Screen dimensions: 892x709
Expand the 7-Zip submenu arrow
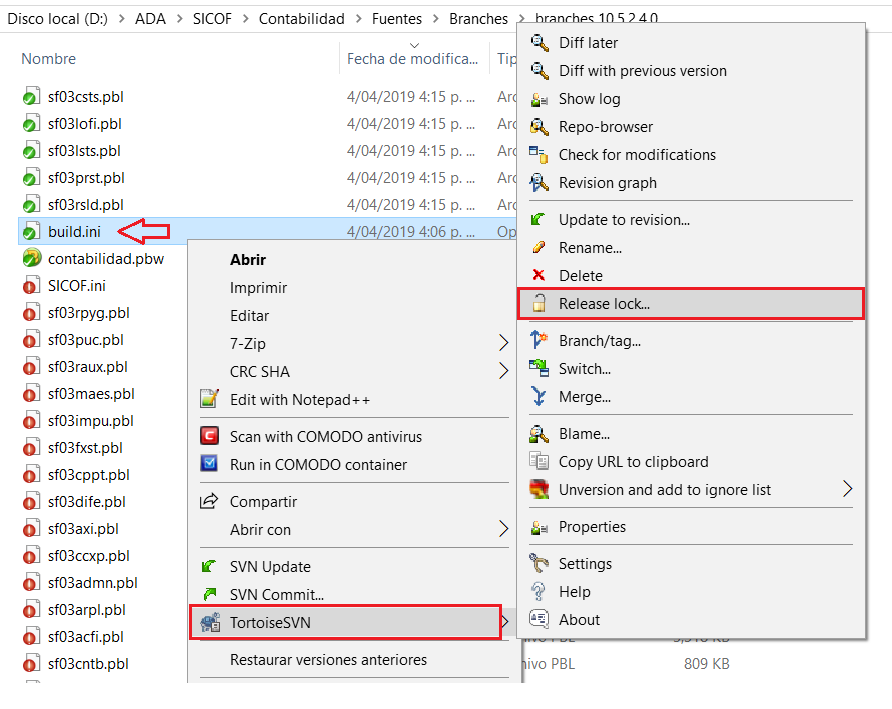pos(503,344)
